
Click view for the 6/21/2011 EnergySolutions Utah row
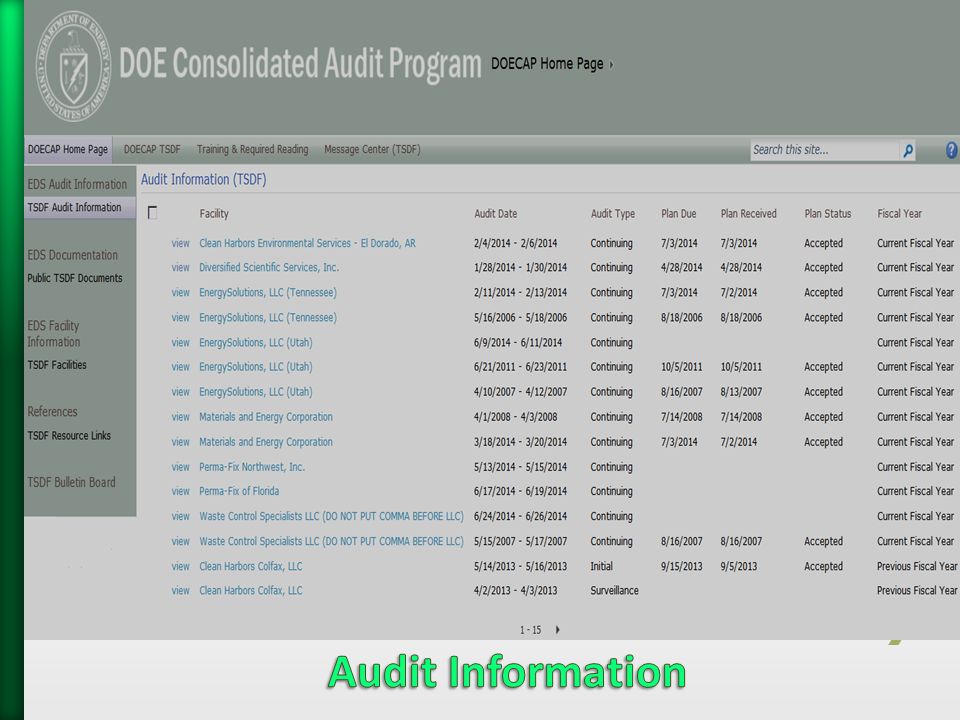coord(181,367)
